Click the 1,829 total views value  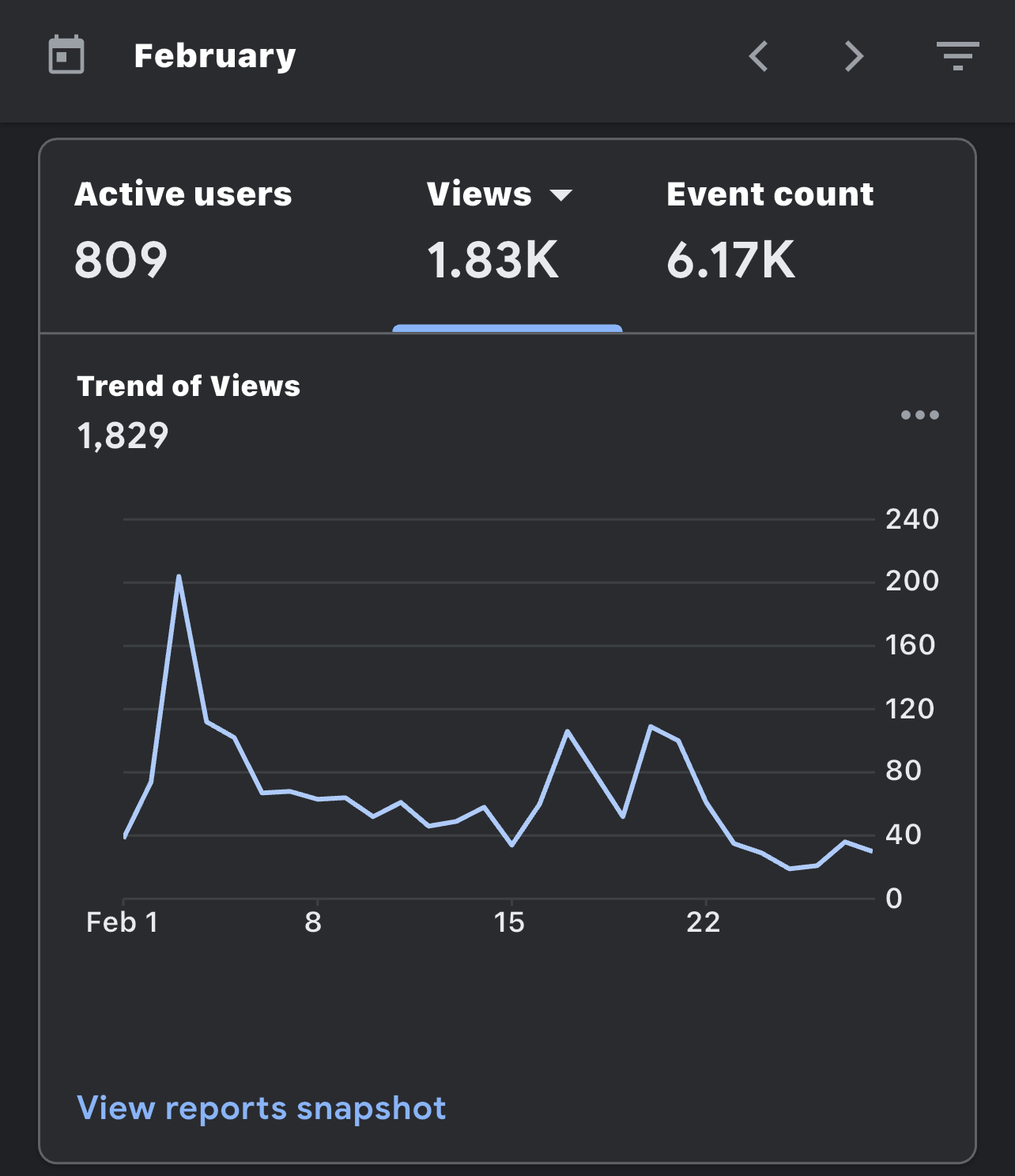(123, 435)
